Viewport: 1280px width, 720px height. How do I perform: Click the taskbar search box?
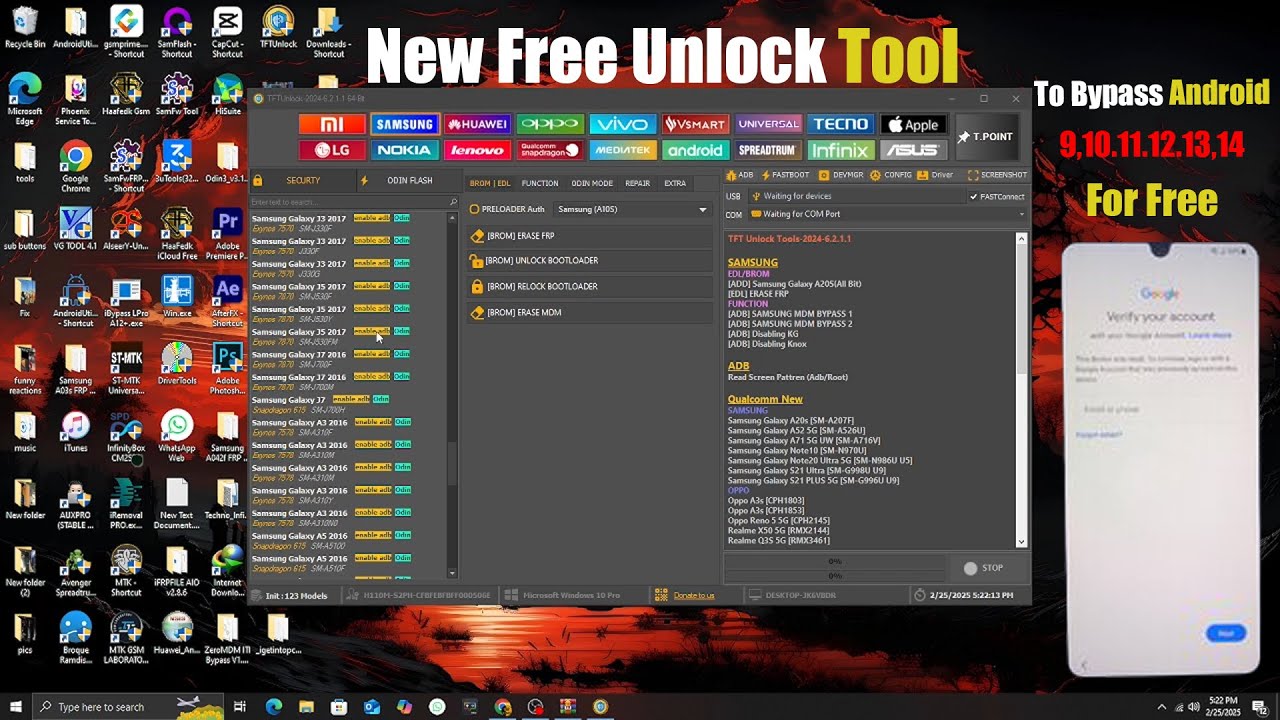point(128,707)
